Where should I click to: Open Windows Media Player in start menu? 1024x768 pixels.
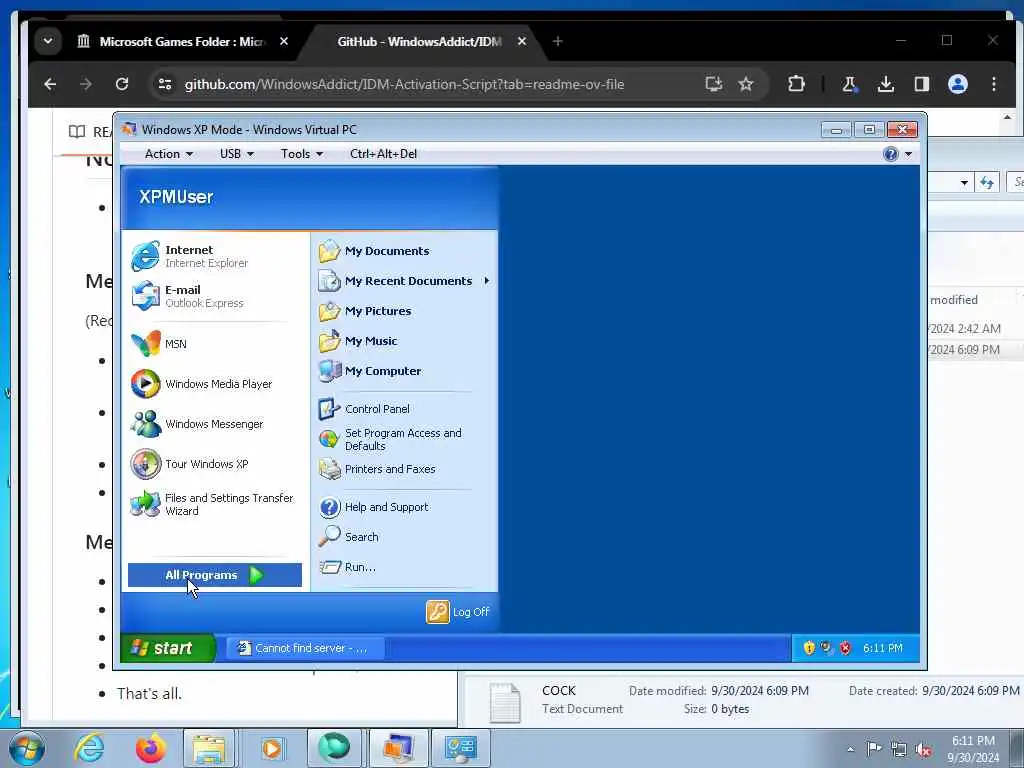[x=201, y=384]
